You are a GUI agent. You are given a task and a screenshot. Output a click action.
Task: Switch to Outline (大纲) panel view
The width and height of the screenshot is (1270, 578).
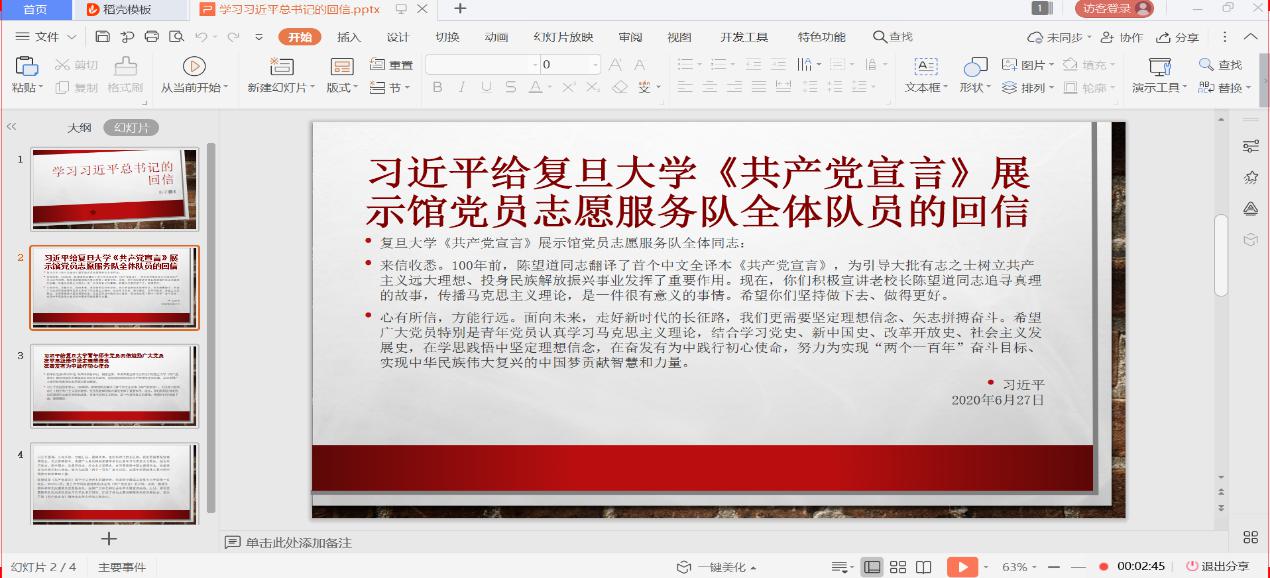[x=79, y=128]
